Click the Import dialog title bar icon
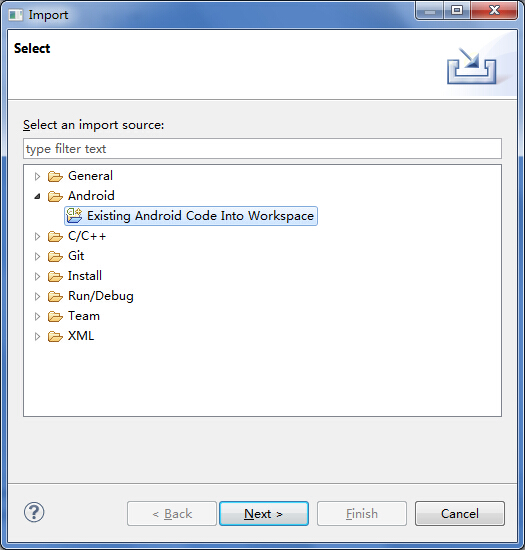This screenshot has width=525, height=550. (x=16, y=15)
